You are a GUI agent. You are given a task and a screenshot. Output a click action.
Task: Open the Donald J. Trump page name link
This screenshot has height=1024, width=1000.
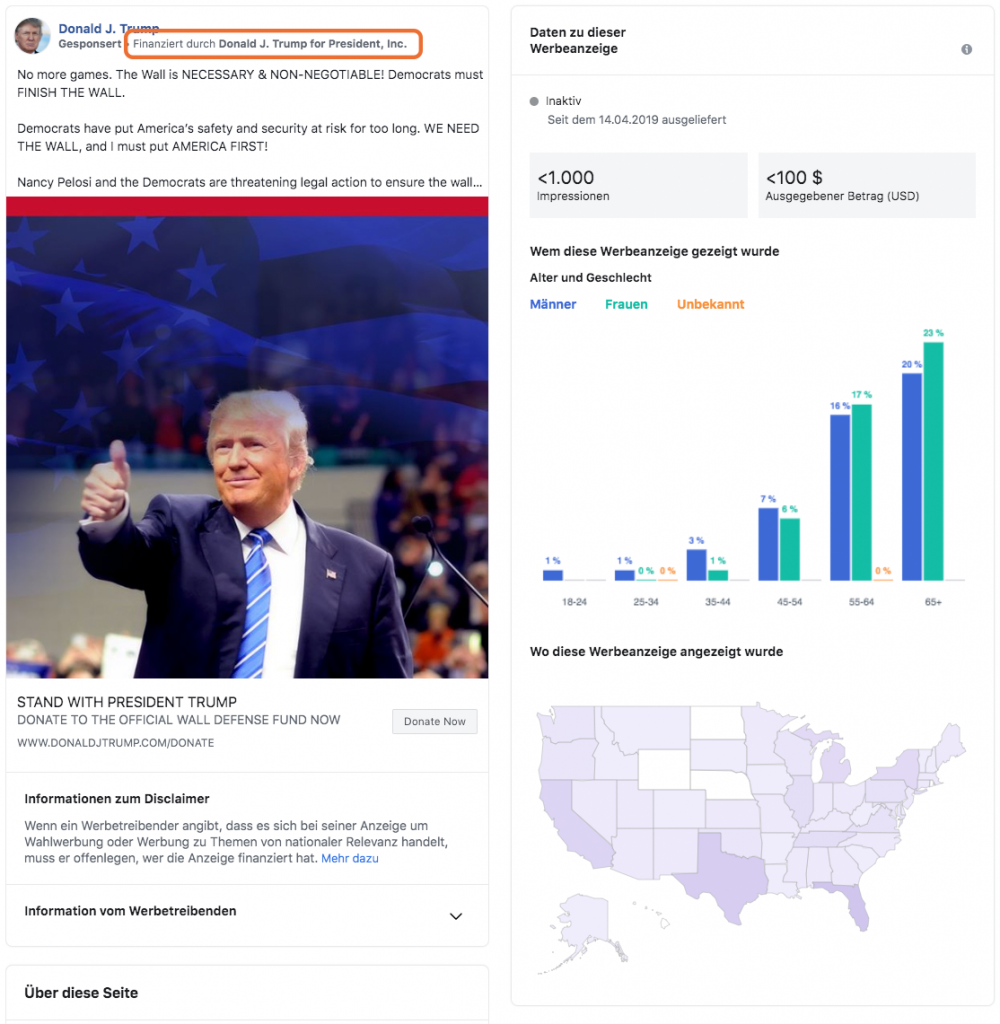pyautogui.click(x=108, y=29)
